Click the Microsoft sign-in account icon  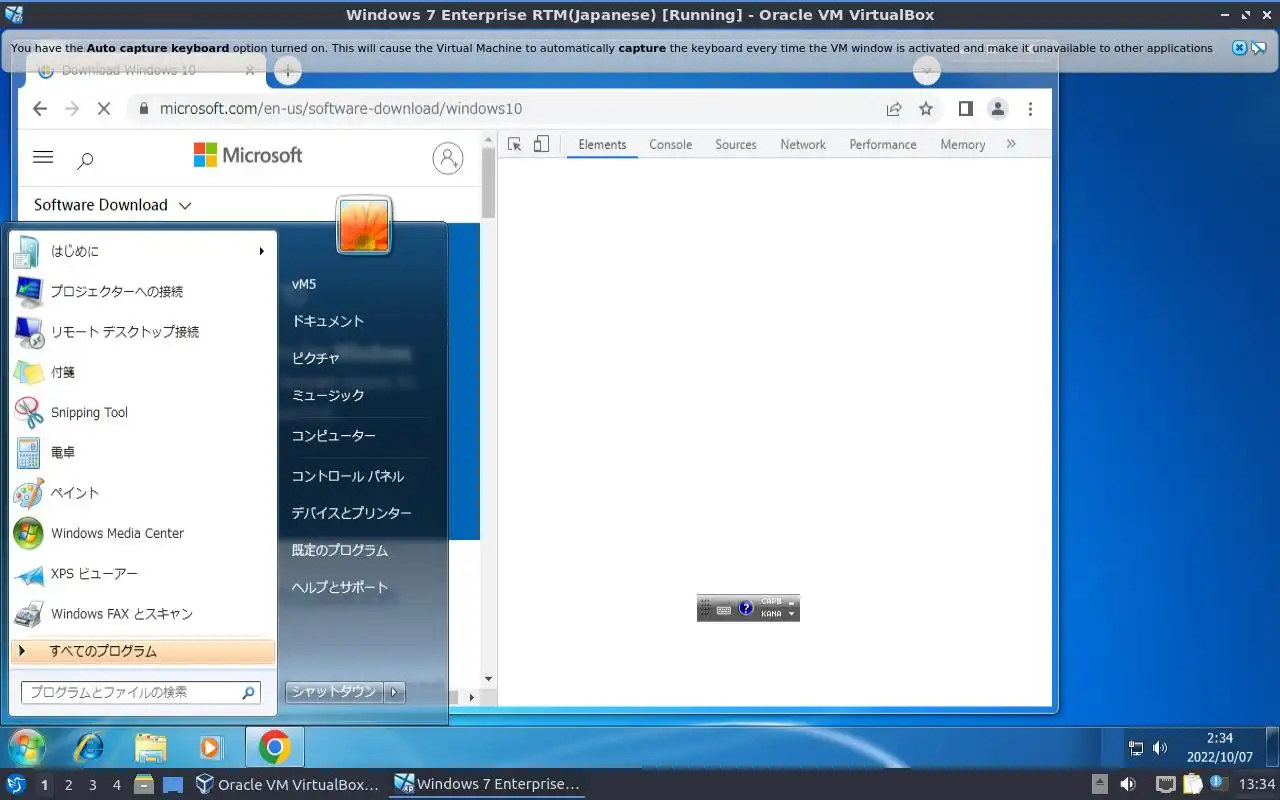coord(448,158)
